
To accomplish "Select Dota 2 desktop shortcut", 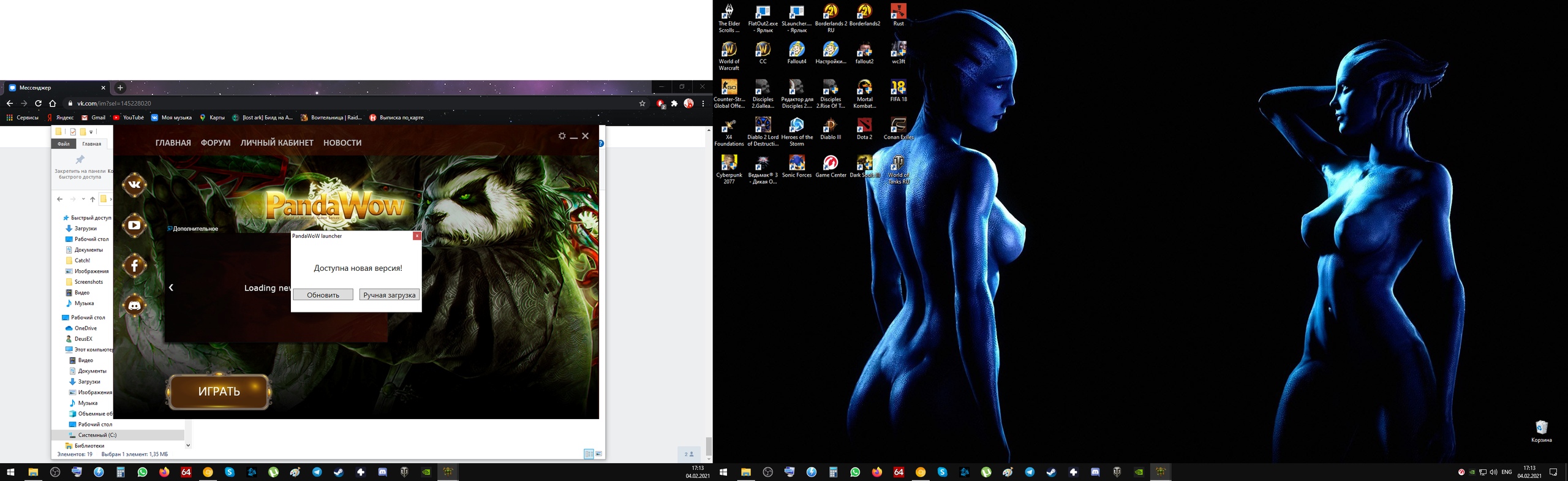I will [x=864, y=129].
